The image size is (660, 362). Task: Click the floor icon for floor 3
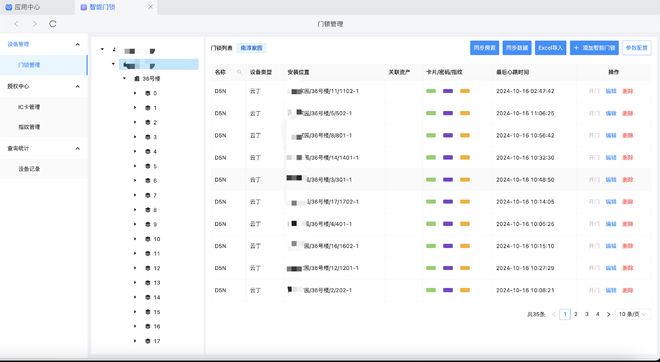pos(148,137)
